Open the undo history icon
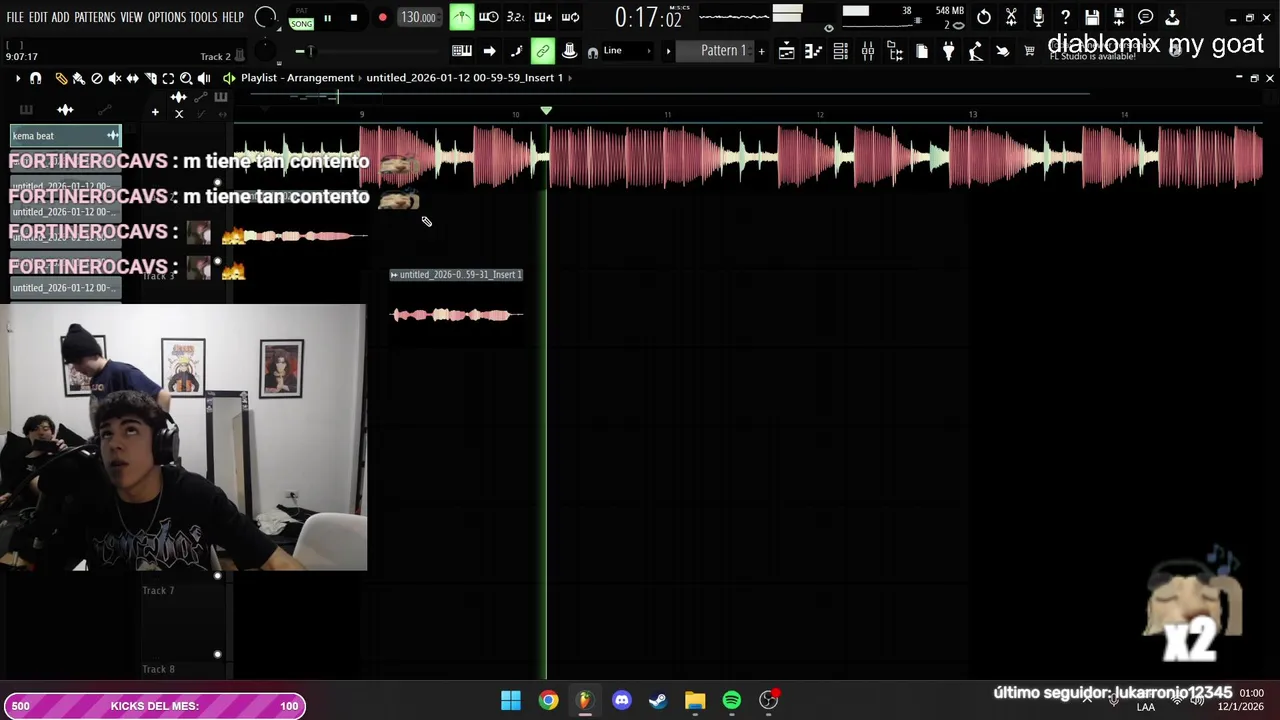 click(984, 17)
